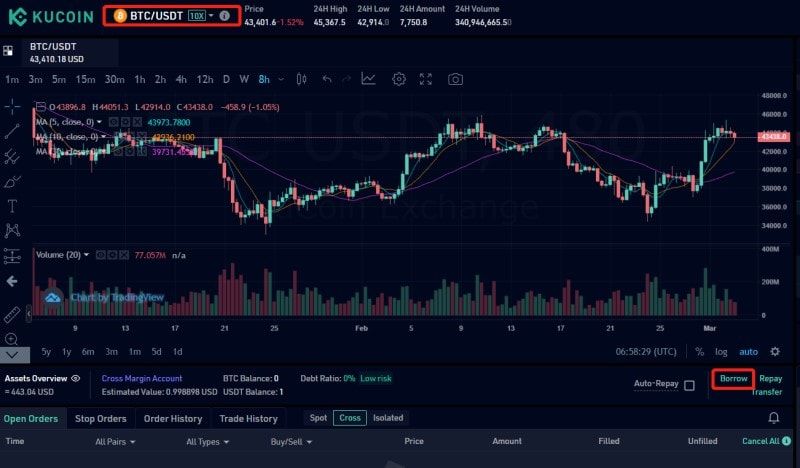Take a chart snapshot with camera icon

point(455,79)
